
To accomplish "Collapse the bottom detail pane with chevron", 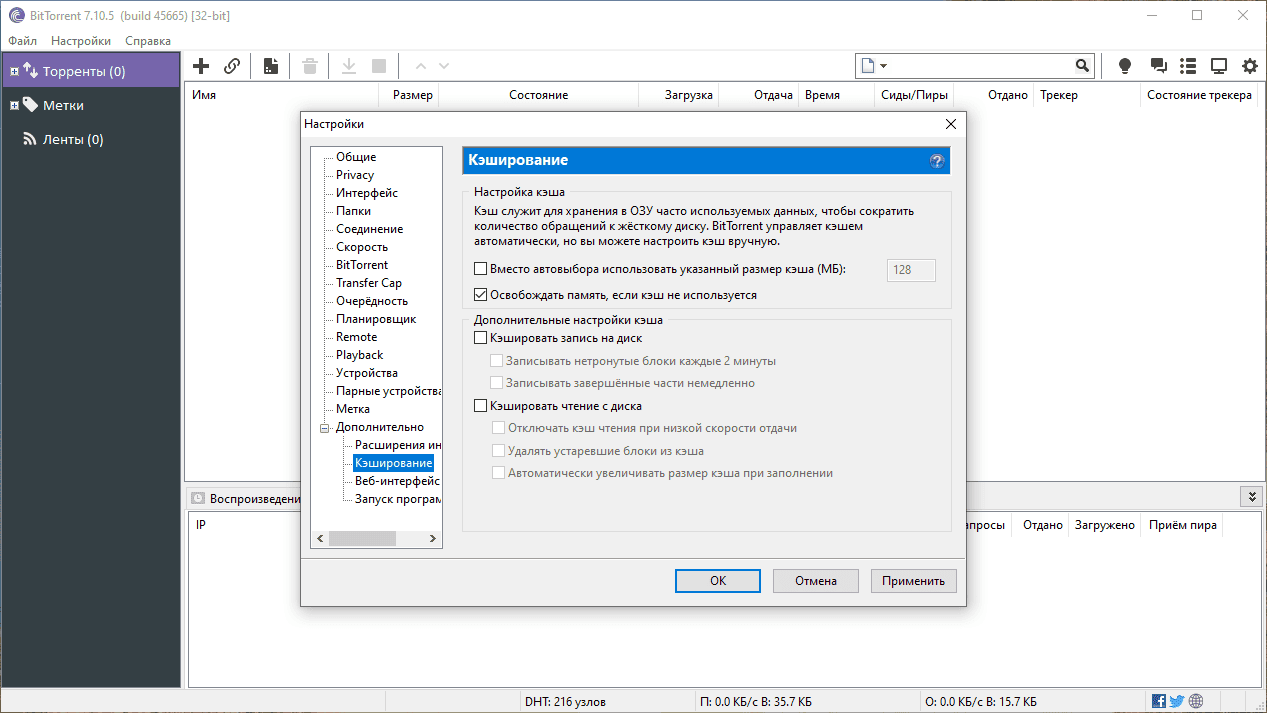I will 1250,497.
